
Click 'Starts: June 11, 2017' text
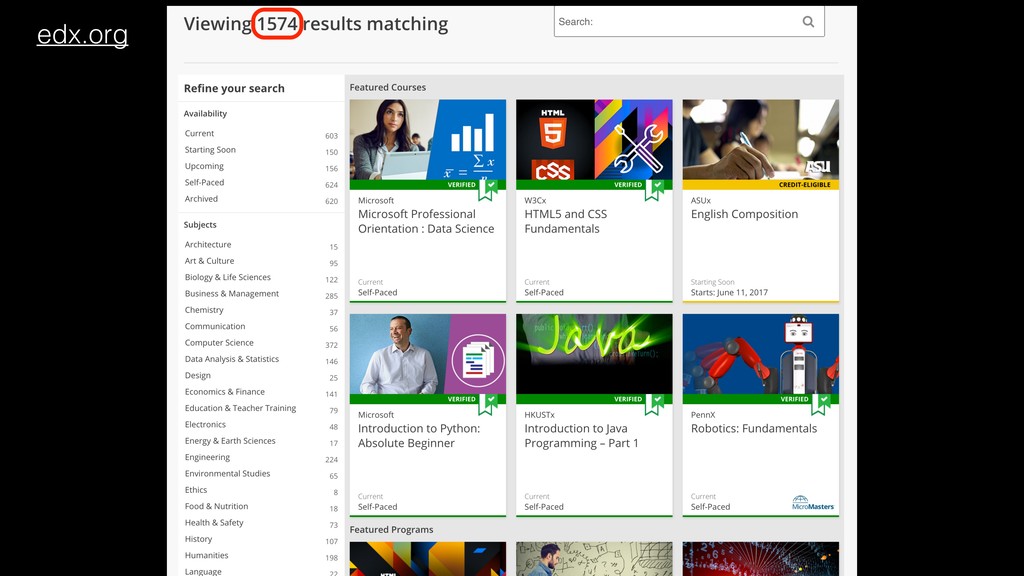729,293
